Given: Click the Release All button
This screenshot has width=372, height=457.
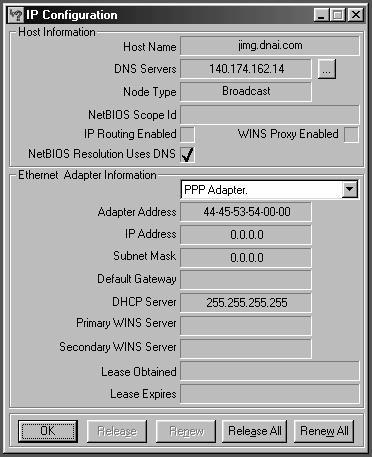Looking at the screenshot, I should (x=254, y=431).
